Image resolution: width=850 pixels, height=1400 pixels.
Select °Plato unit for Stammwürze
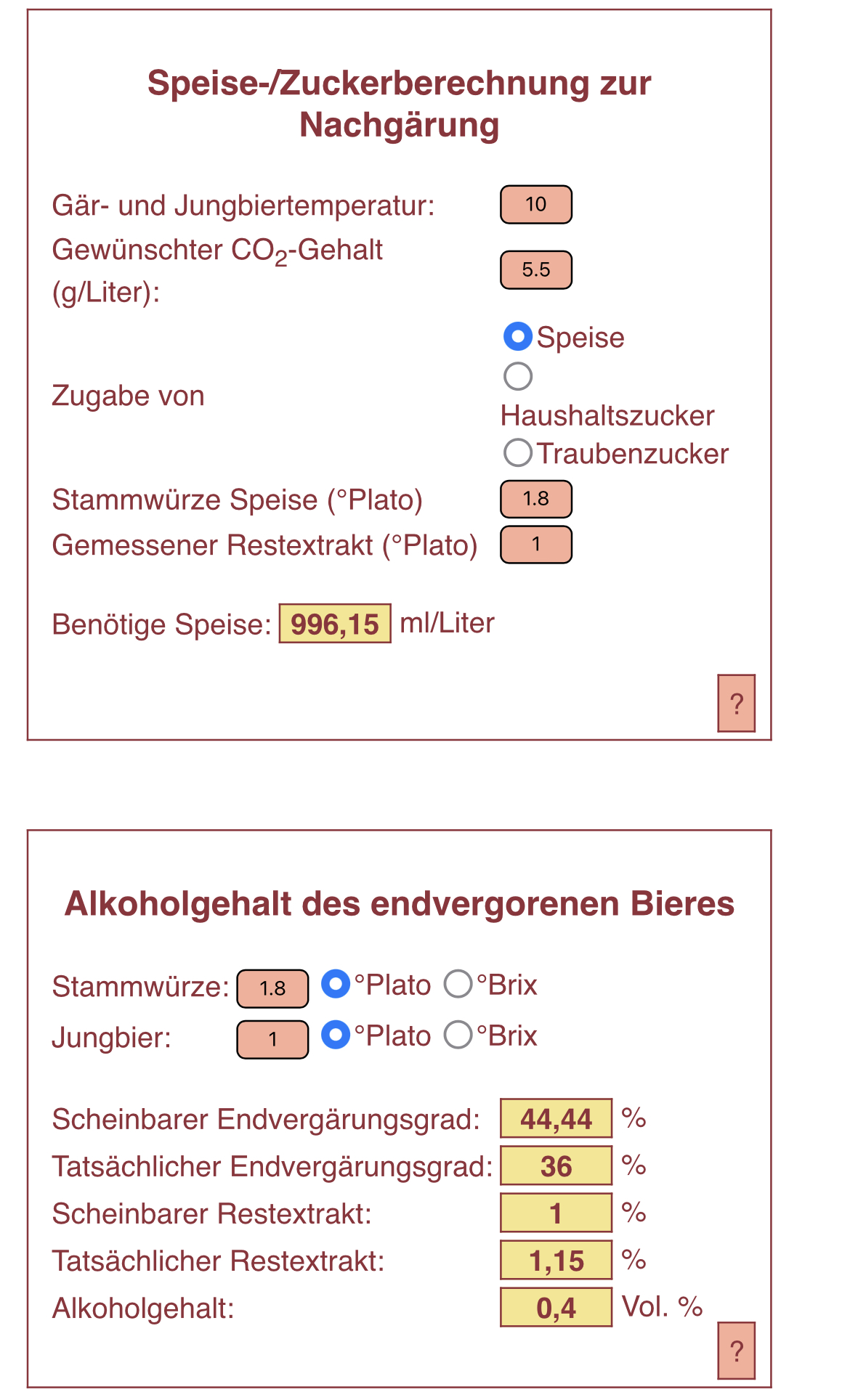pos(336,984)
